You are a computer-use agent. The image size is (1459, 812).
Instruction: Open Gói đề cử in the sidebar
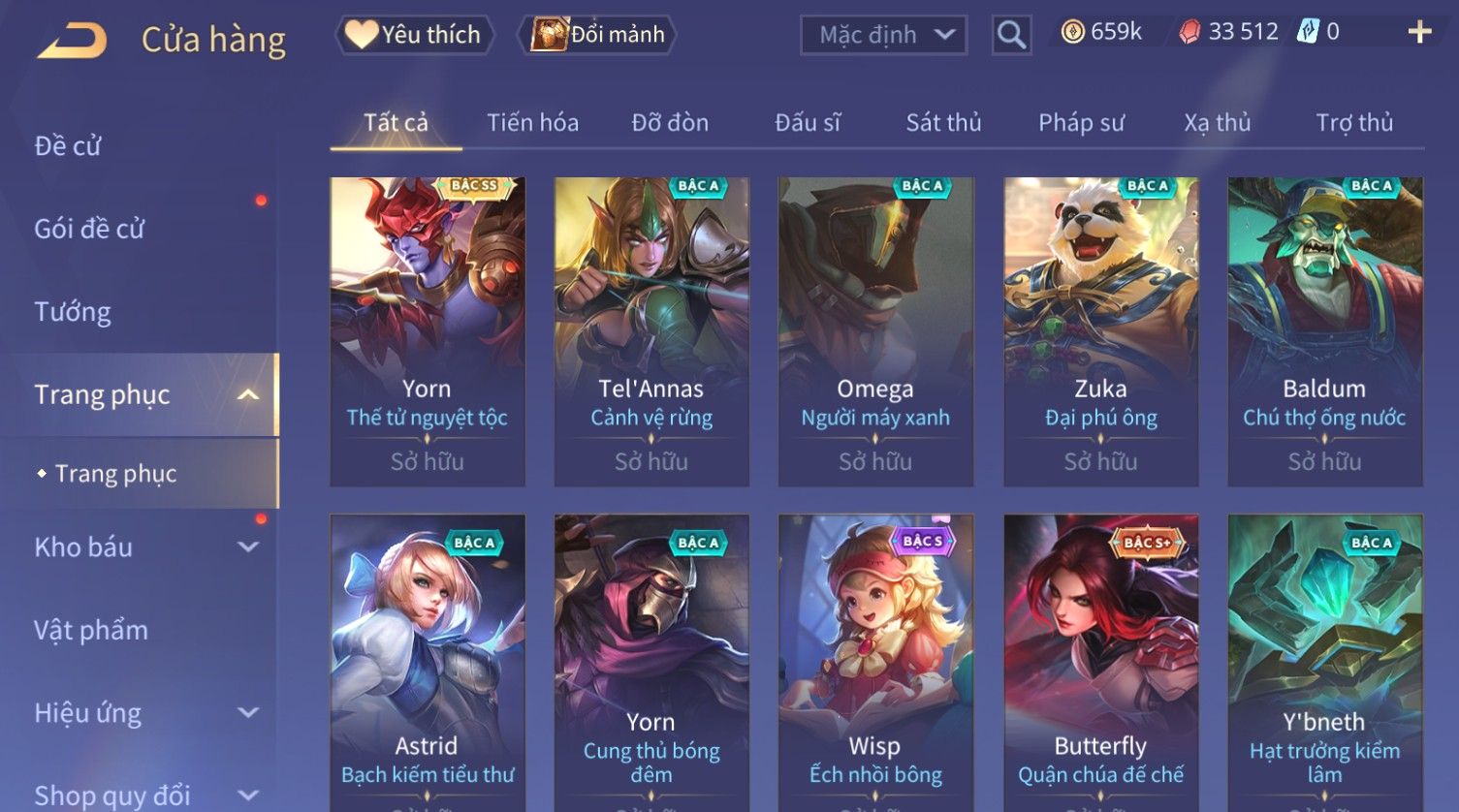89,229
